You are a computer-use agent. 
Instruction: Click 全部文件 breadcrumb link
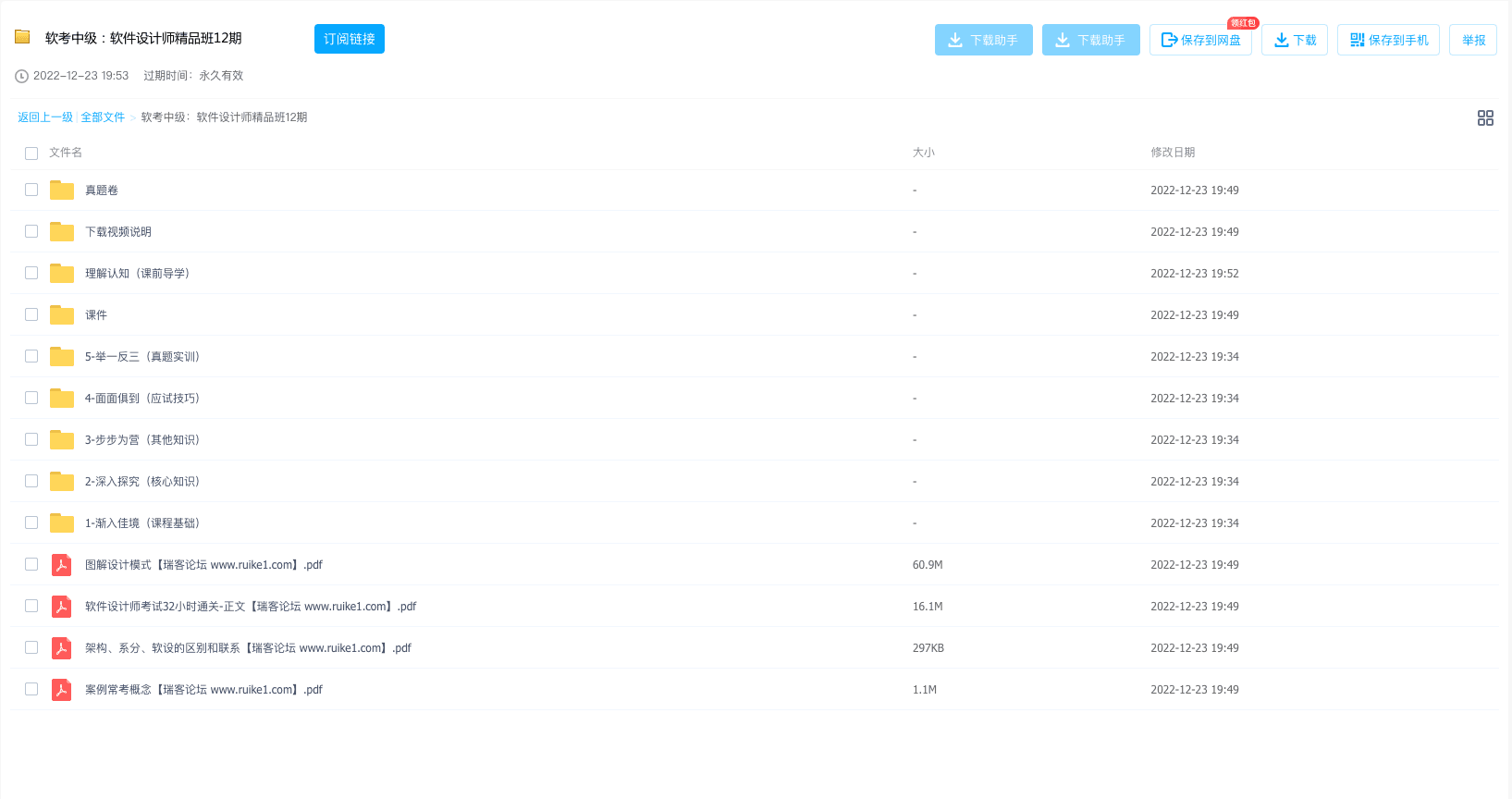tap(103, 117)
